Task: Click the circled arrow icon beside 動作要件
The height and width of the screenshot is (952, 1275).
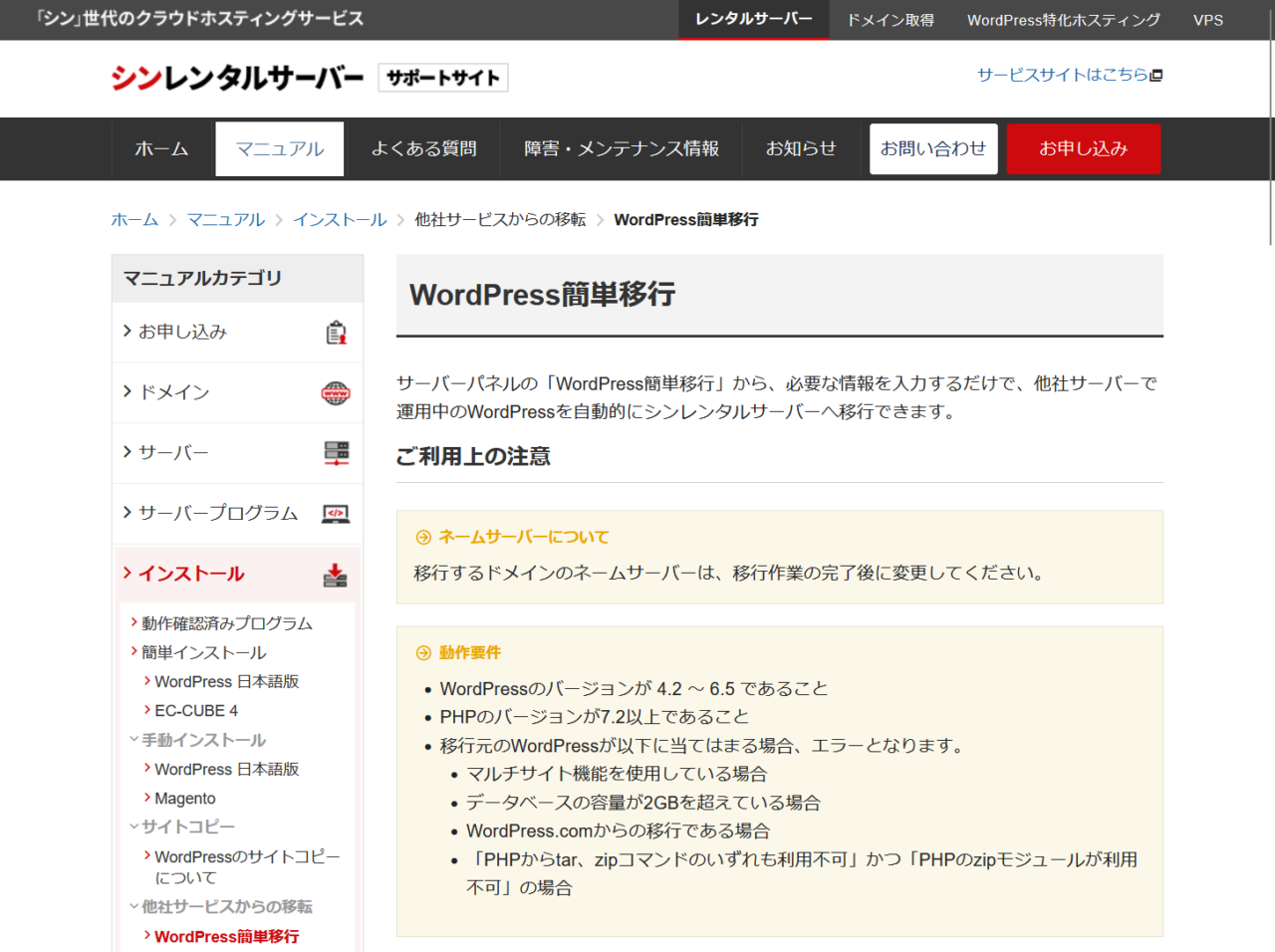Action: click(423, 653)
